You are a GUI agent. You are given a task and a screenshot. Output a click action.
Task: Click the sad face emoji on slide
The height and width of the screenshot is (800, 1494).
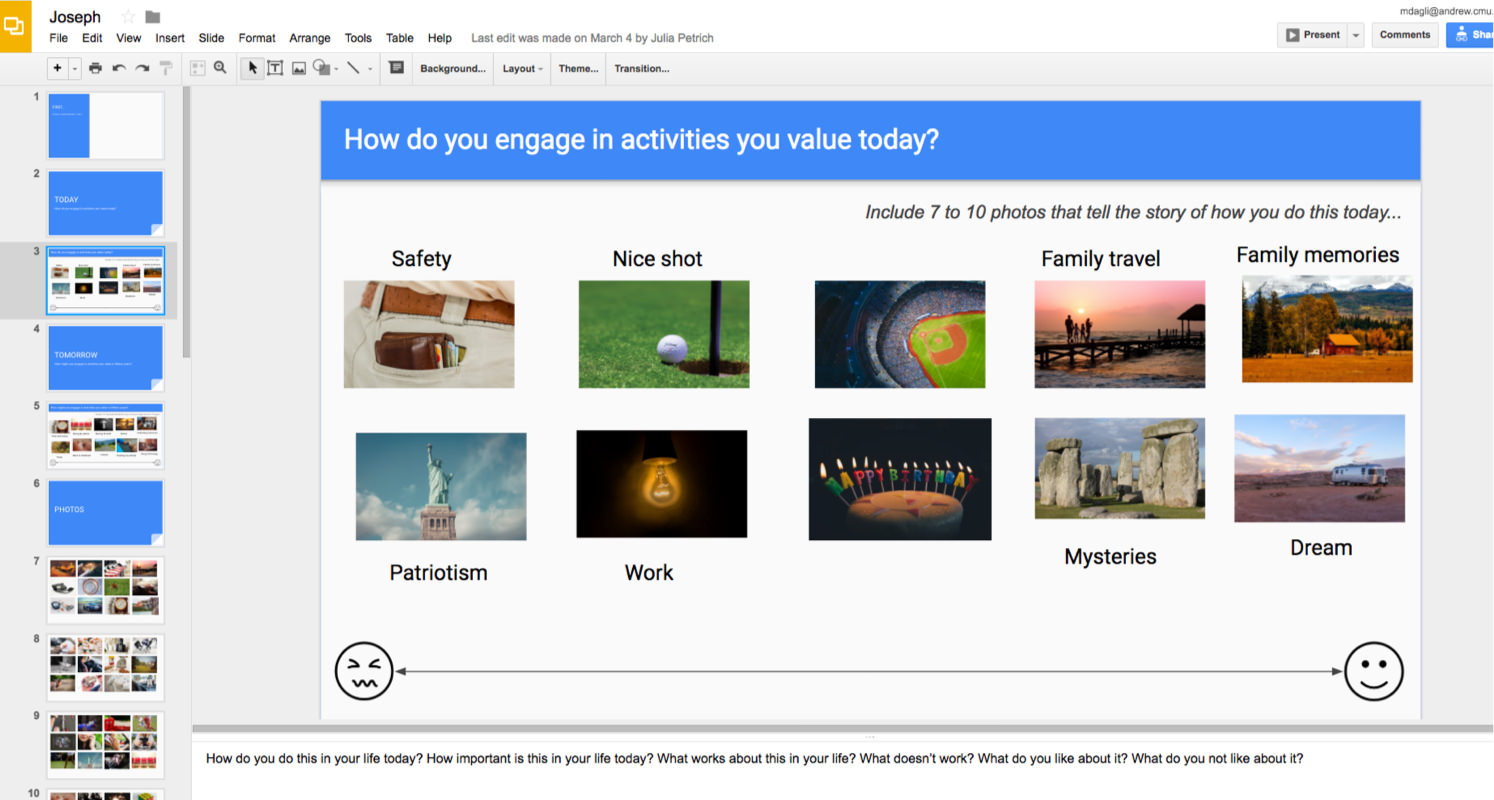tap(364, 671)
